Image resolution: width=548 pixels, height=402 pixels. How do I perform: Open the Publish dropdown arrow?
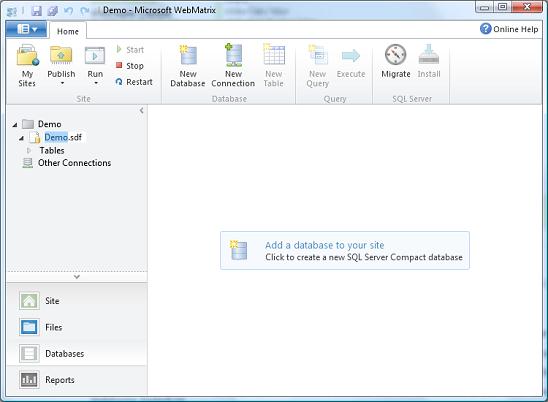[62, 83]
